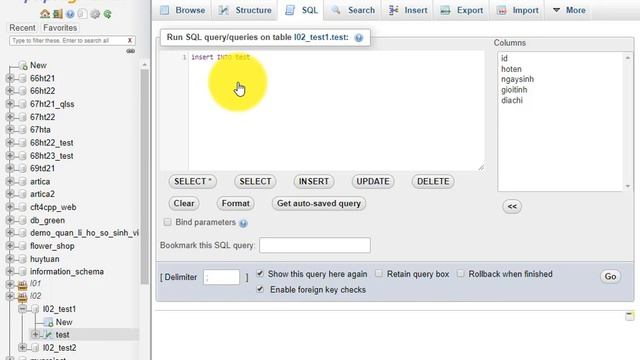640x360 pixels.
Task: Click Get auto-saved query button
Action: (319, 203)
